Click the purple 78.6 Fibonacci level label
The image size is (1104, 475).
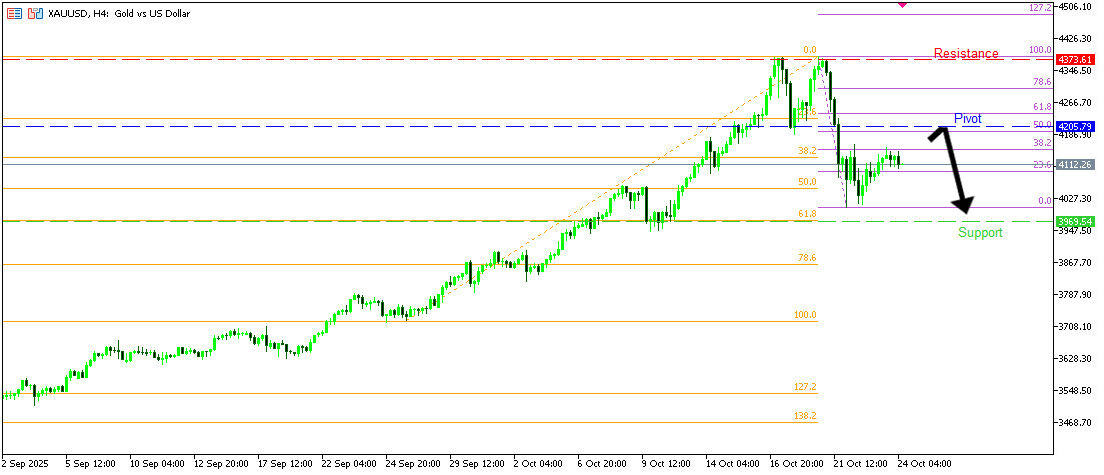pos(1041,82)
